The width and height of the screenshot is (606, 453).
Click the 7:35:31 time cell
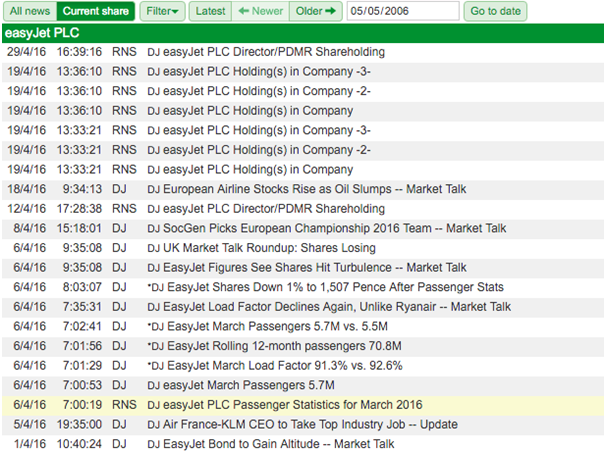(82, 307)
